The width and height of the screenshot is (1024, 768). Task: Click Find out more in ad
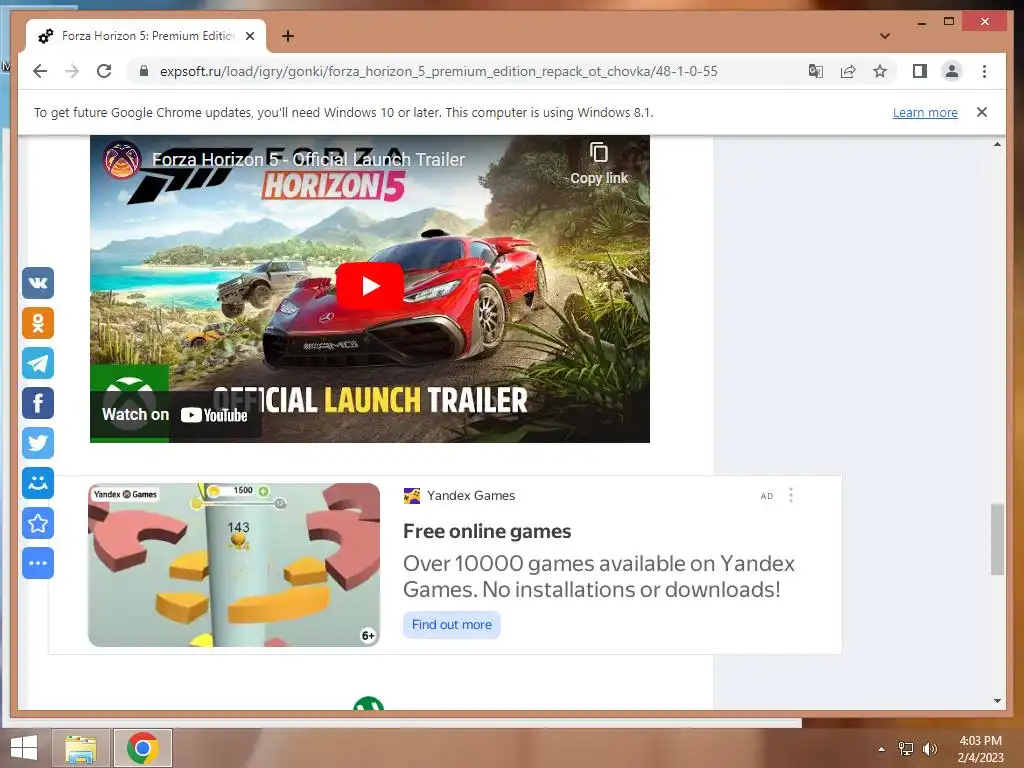coord(451,624)
